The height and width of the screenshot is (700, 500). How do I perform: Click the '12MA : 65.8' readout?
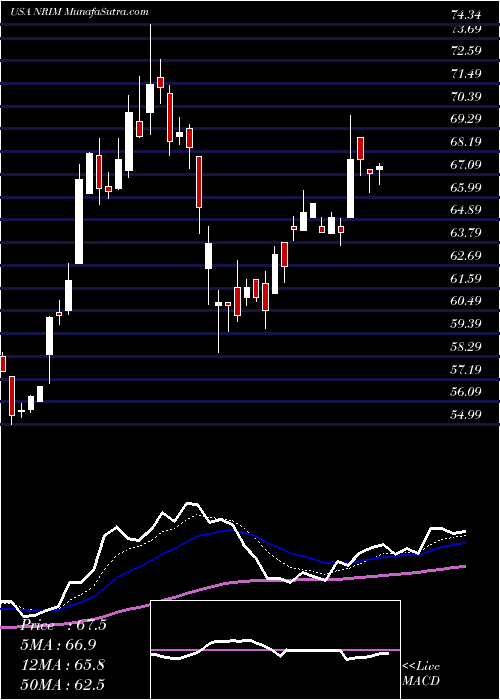pos(63,665)
